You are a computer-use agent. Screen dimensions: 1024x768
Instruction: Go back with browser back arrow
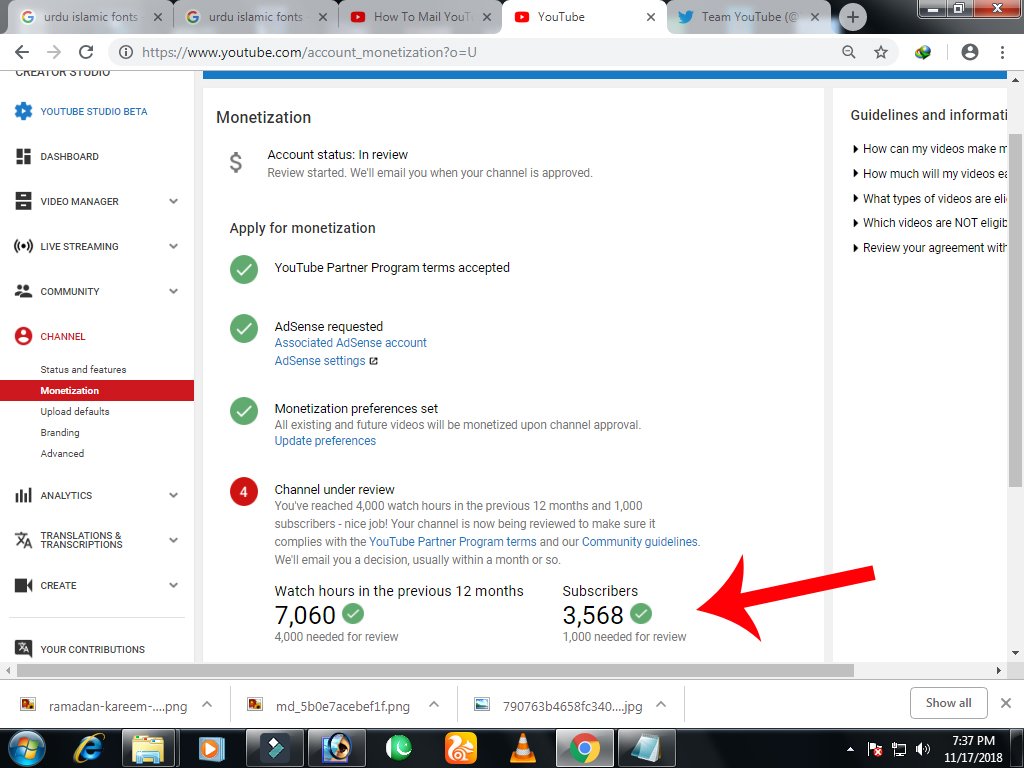click(x=22, y=52)
